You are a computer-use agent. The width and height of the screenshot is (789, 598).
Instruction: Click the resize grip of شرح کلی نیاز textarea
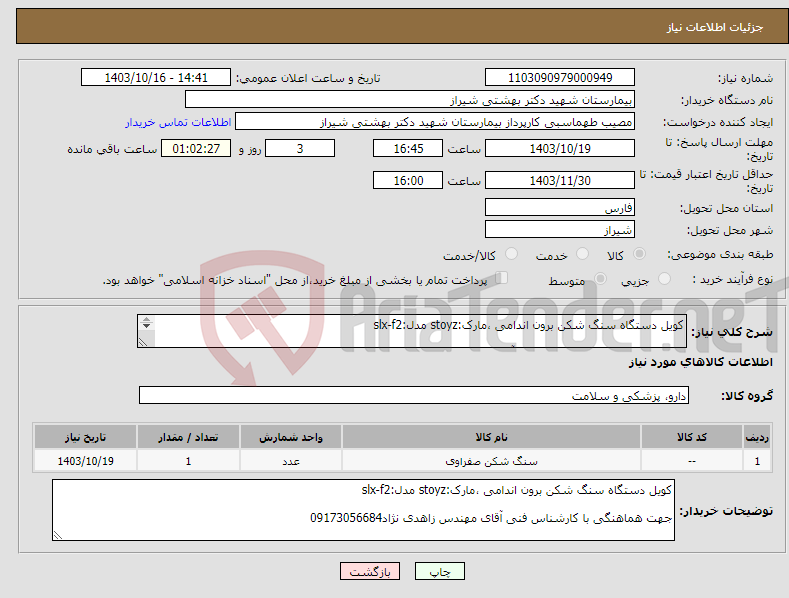(143, 342)
